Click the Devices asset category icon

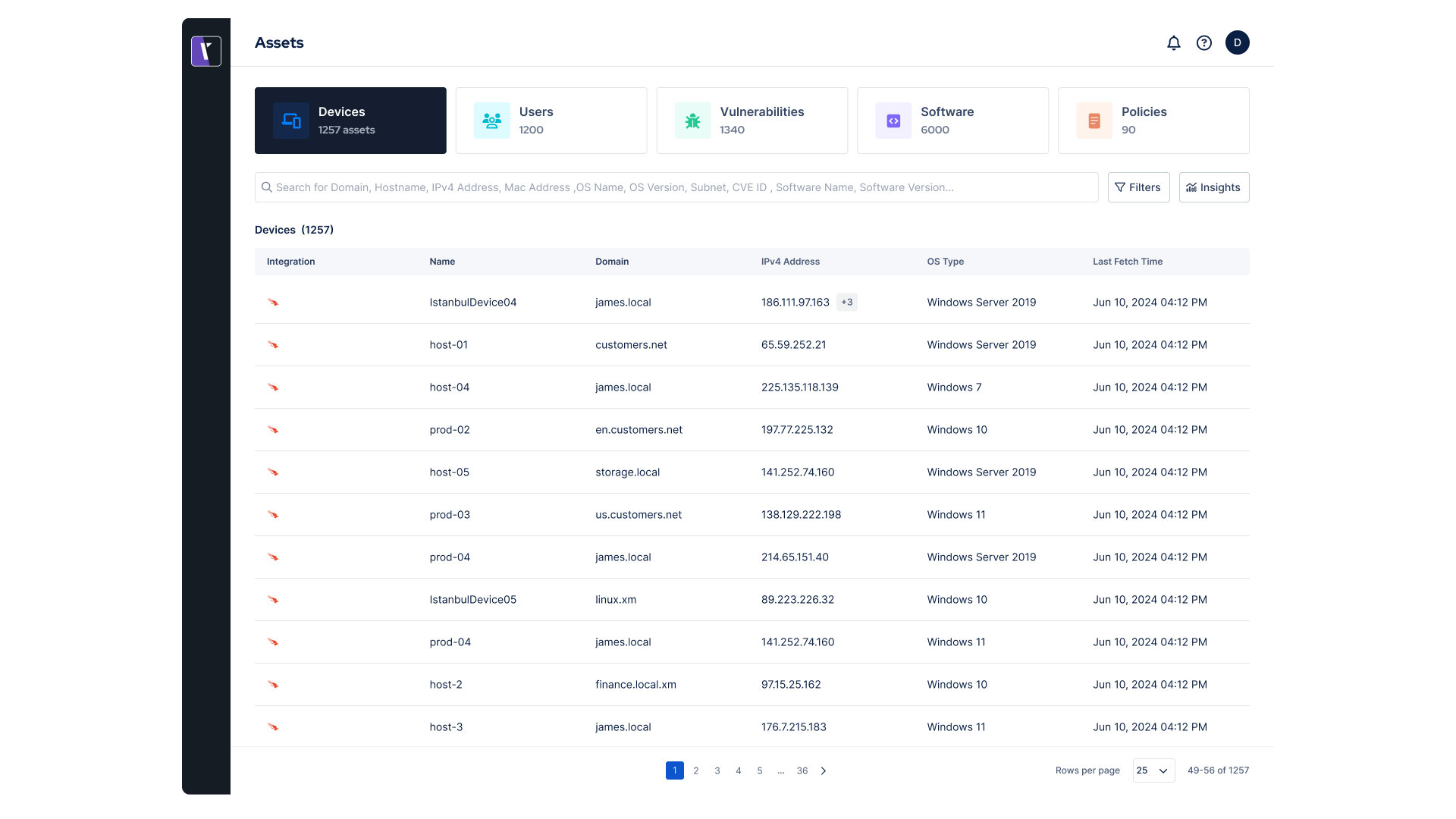click(291, 120)
